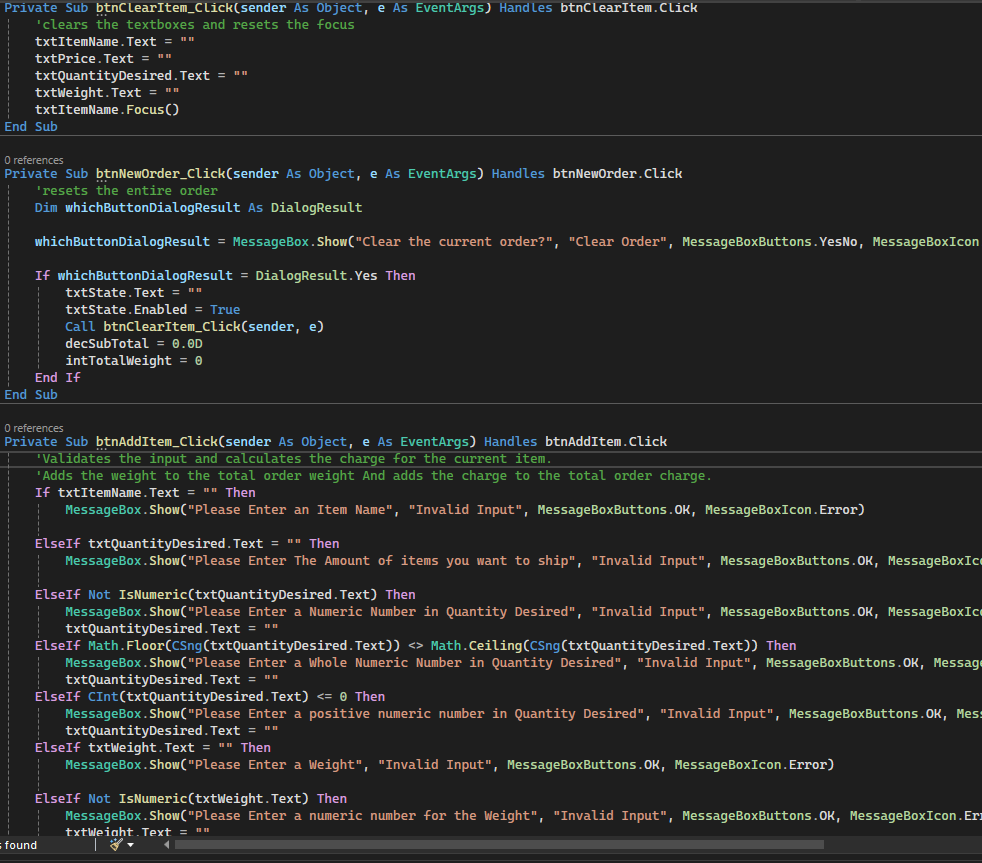Click 'Math.Ceiling' in the ElseIf condition

(477, 646)
